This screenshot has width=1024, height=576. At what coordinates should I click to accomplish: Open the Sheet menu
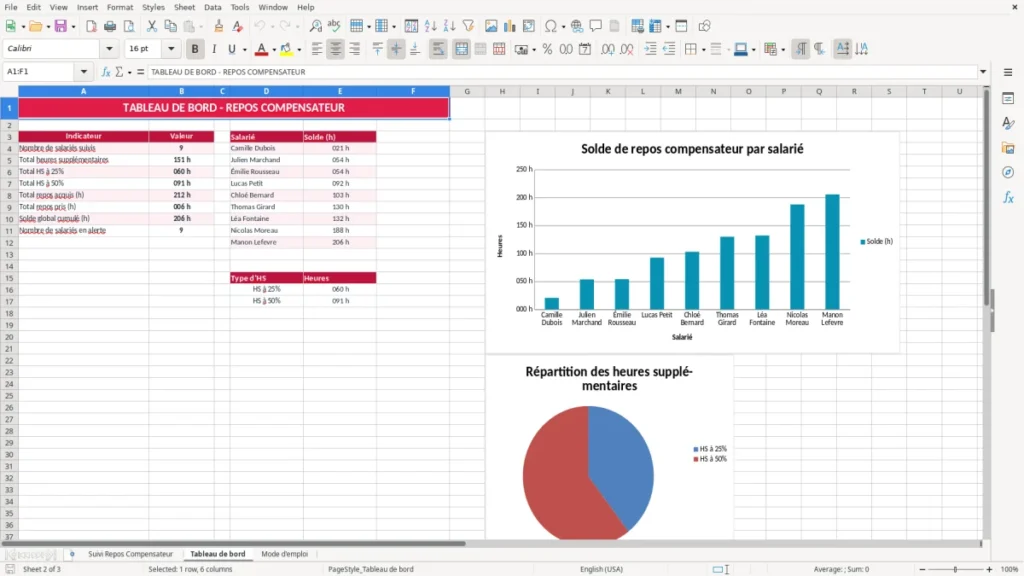184,7
